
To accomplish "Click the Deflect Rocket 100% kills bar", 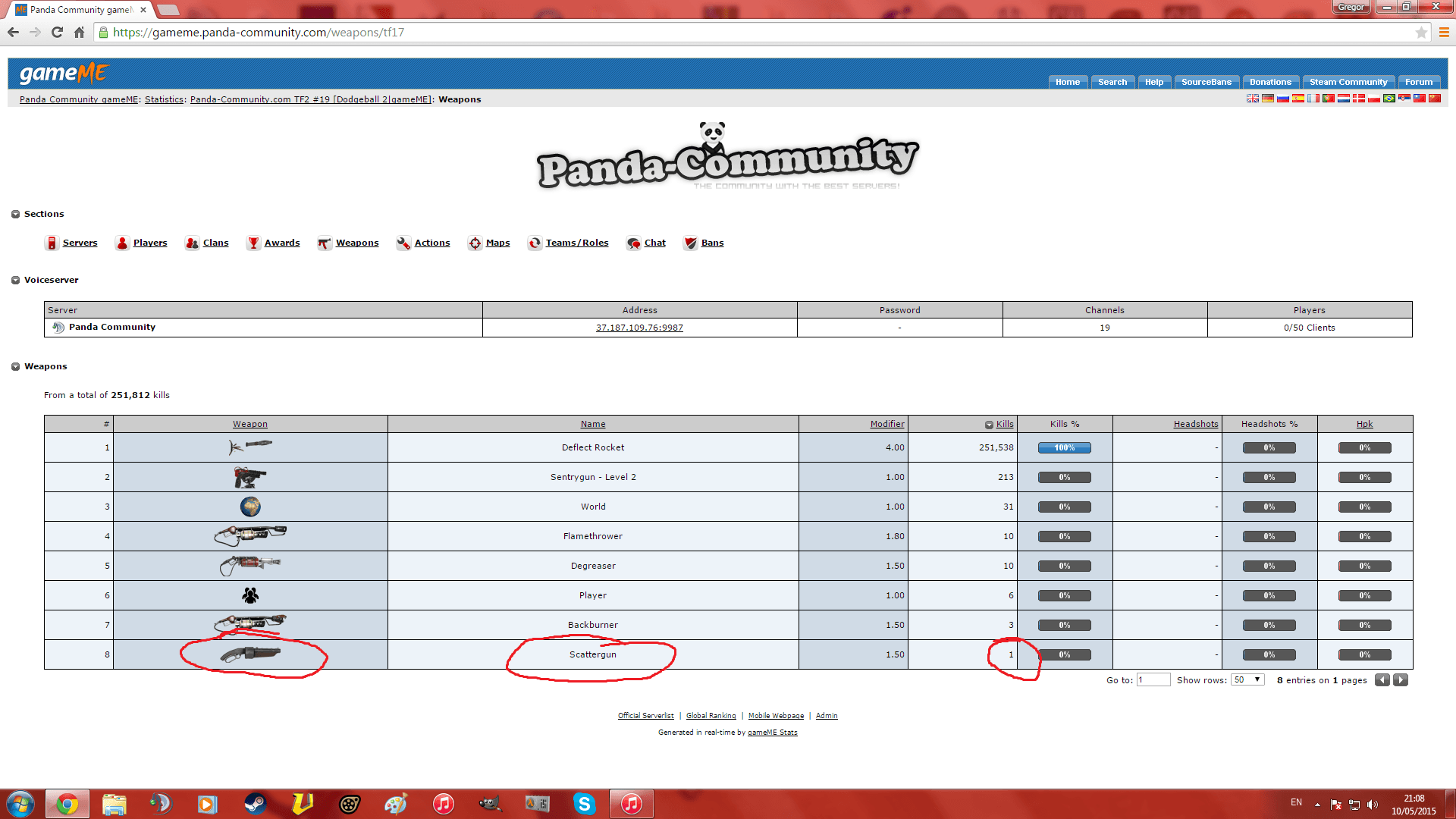I will (x=1064, y=447).
